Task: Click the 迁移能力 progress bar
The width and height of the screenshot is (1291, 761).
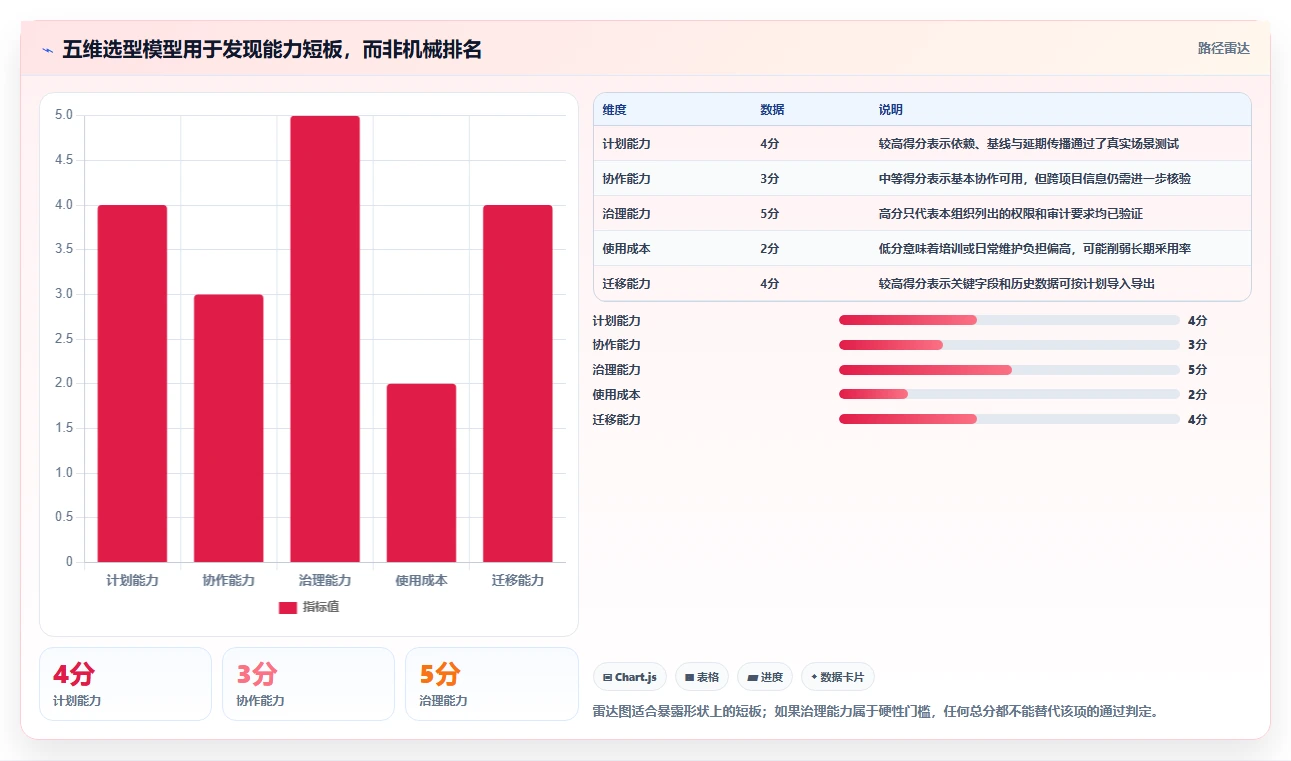Action: 1009,419
